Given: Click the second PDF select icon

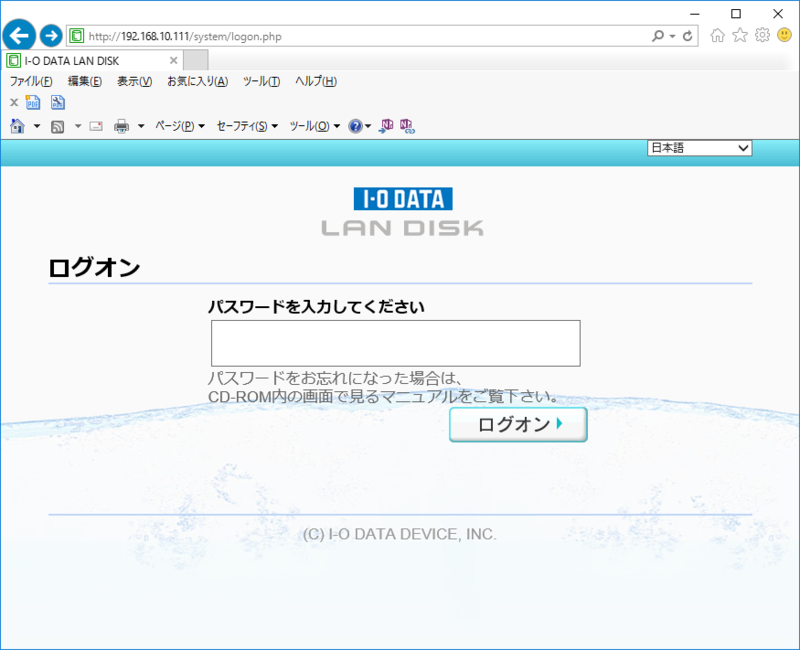Looking at the screenshot, I should pos(58,103).
